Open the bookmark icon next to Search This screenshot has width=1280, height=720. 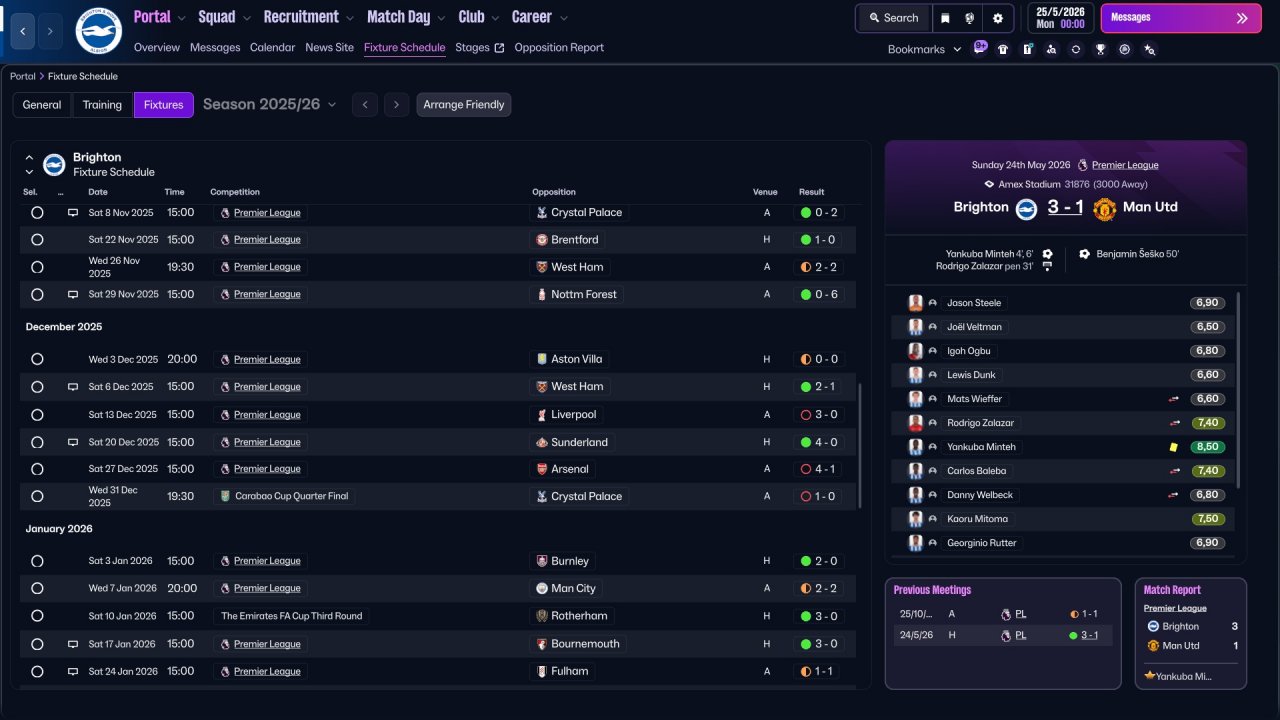[x=945, y=18]
